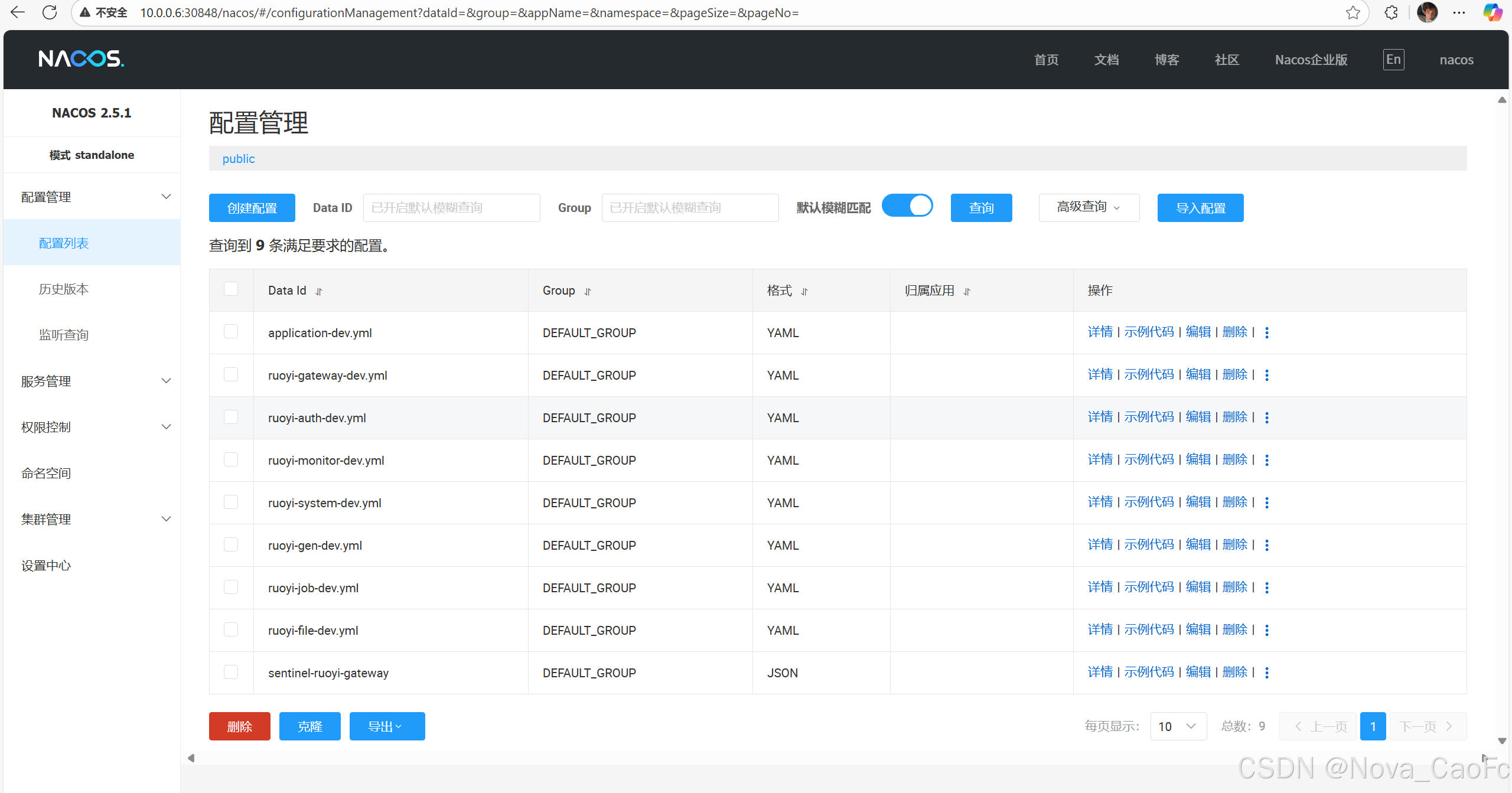Click the NACOS logo

point(81,58)
